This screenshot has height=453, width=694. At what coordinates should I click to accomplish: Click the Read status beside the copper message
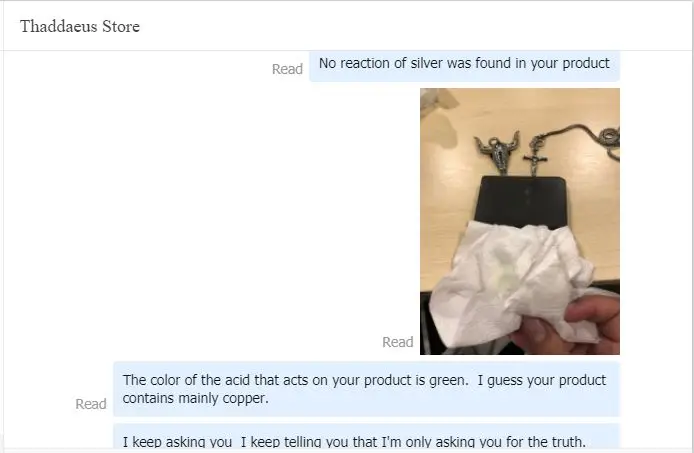[x=91, y=404]
